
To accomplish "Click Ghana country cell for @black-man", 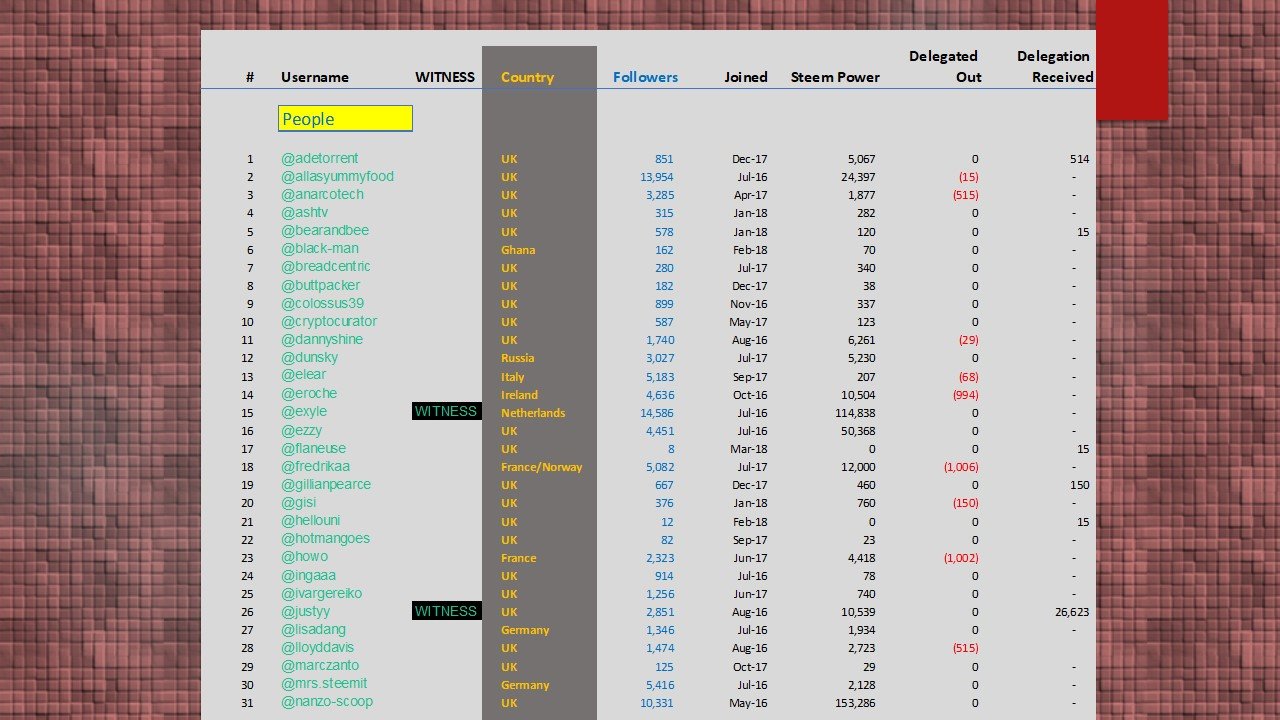I will point(518,250).
